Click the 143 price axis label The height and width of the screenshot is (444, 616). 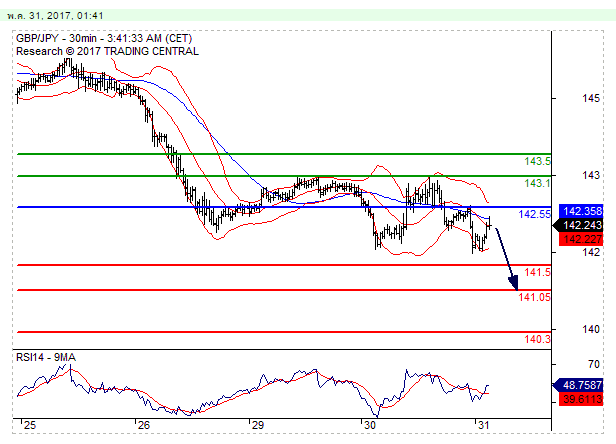tap(591, 175)
